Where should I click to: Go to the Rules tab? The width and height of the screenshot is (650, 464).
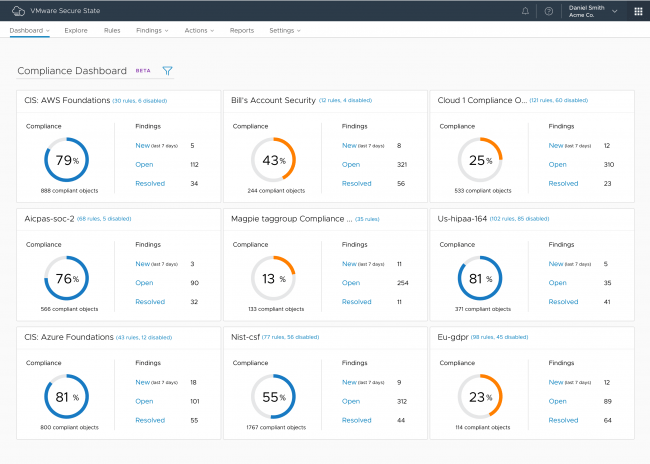112,30
